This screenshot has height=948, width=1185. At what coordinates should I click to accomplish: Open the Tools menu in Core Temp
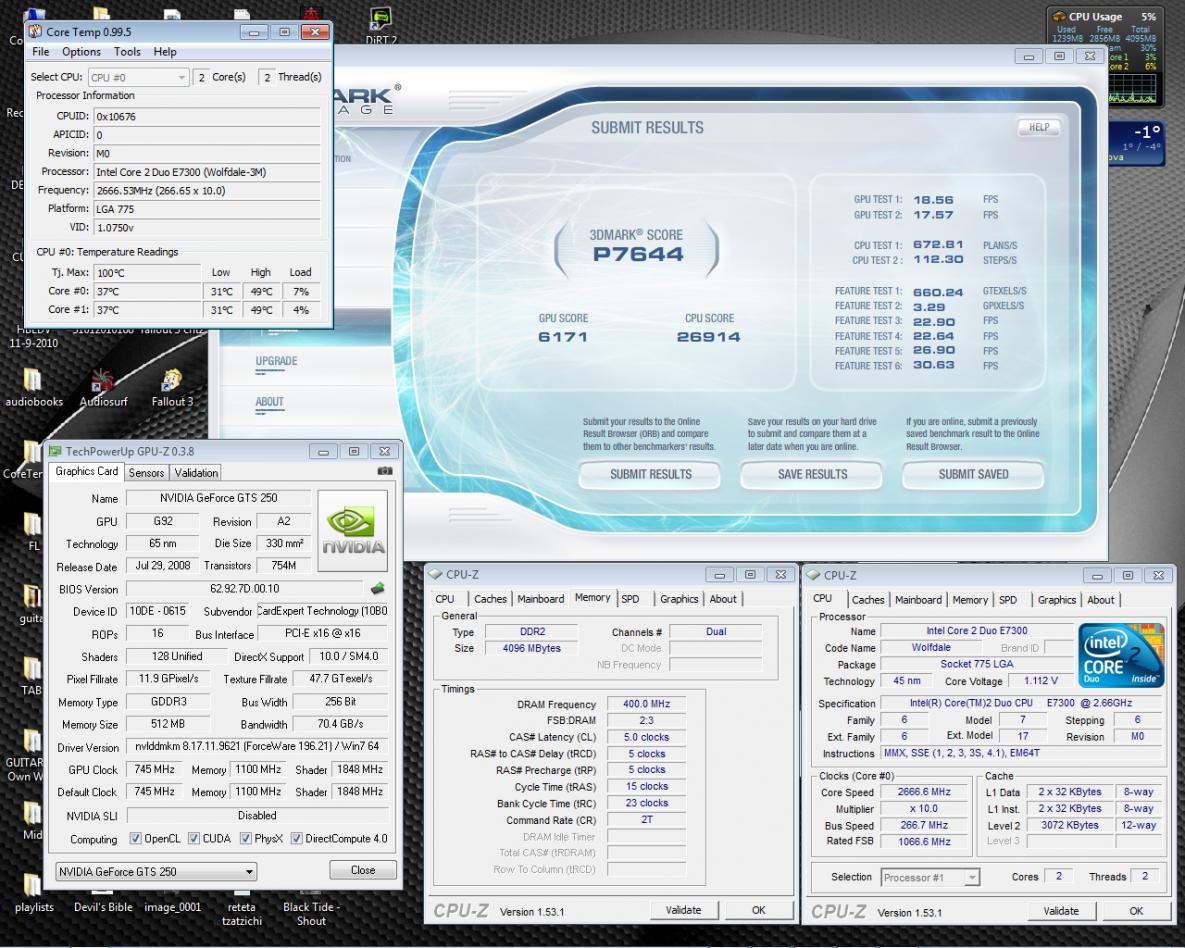tap(127, 51)
